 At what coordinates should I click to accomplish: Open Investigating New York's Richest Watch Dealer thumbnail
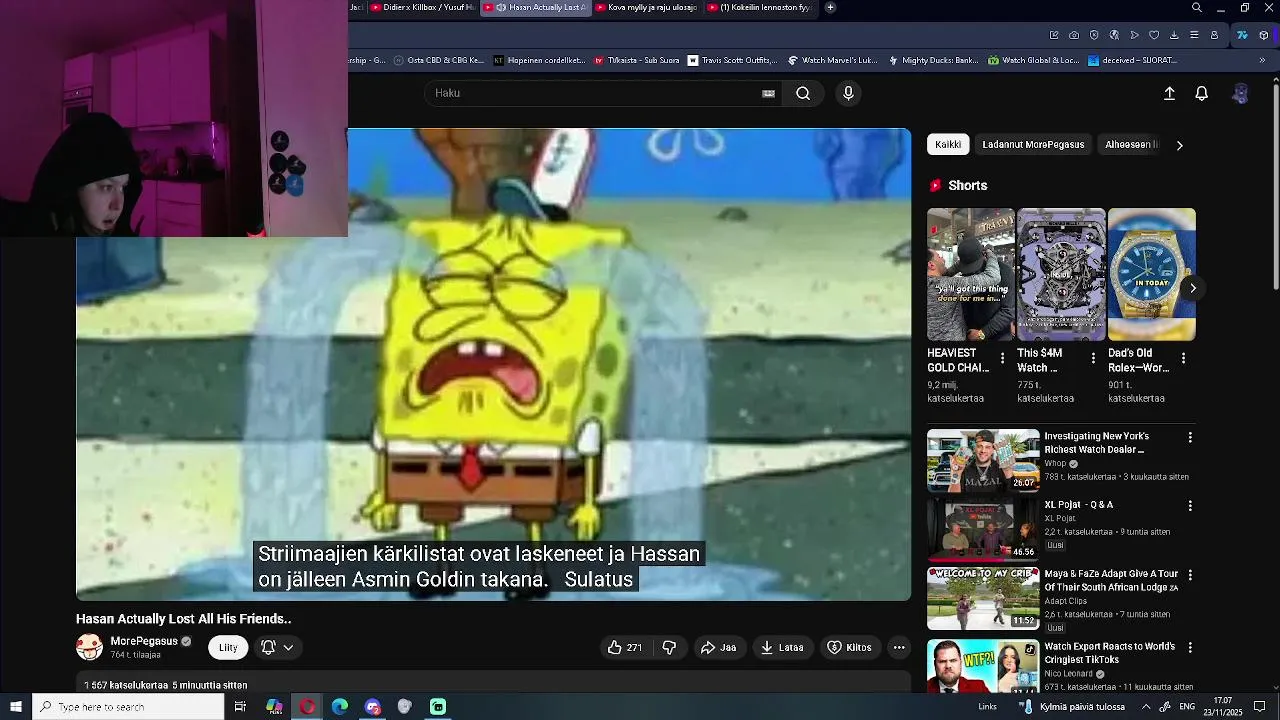coord(983,460)
